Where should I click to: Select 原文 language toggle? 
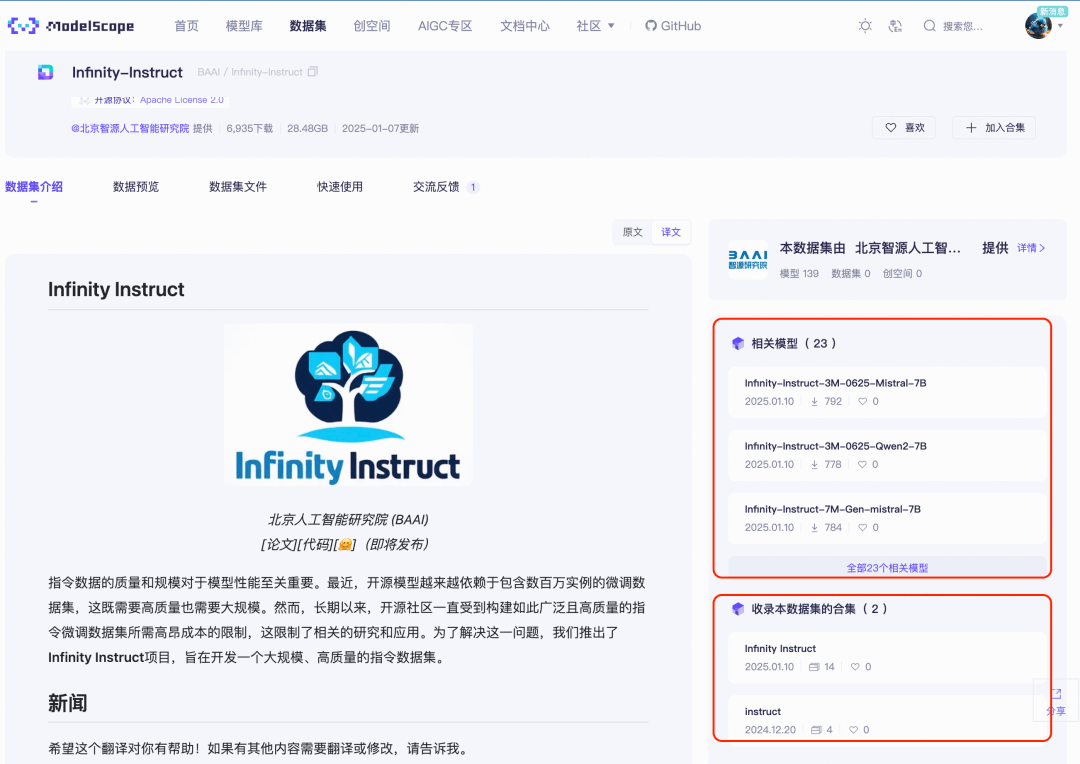[632, 232]
